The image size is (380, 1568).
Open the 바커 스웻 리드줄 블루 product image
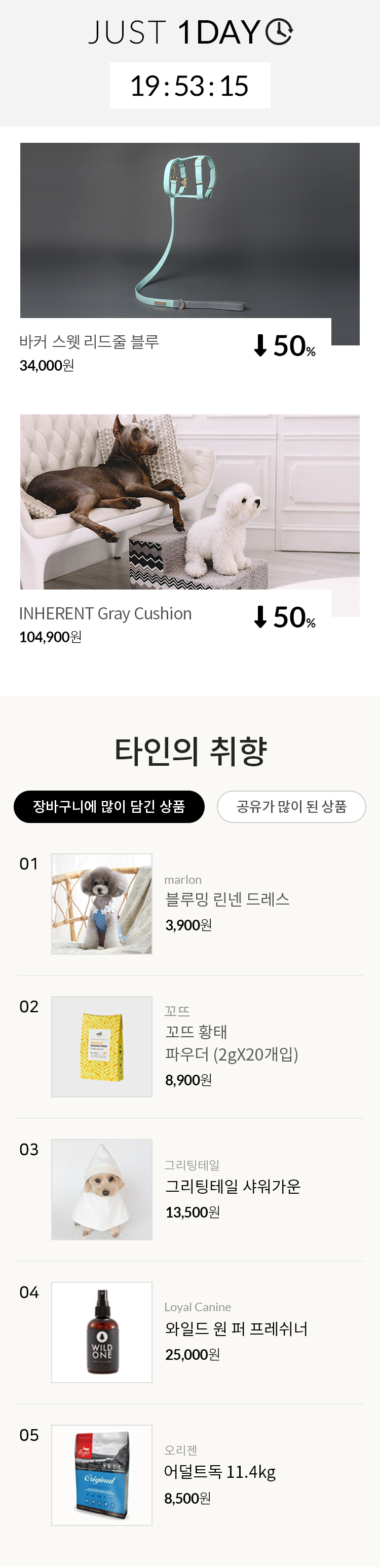(189, 230)
